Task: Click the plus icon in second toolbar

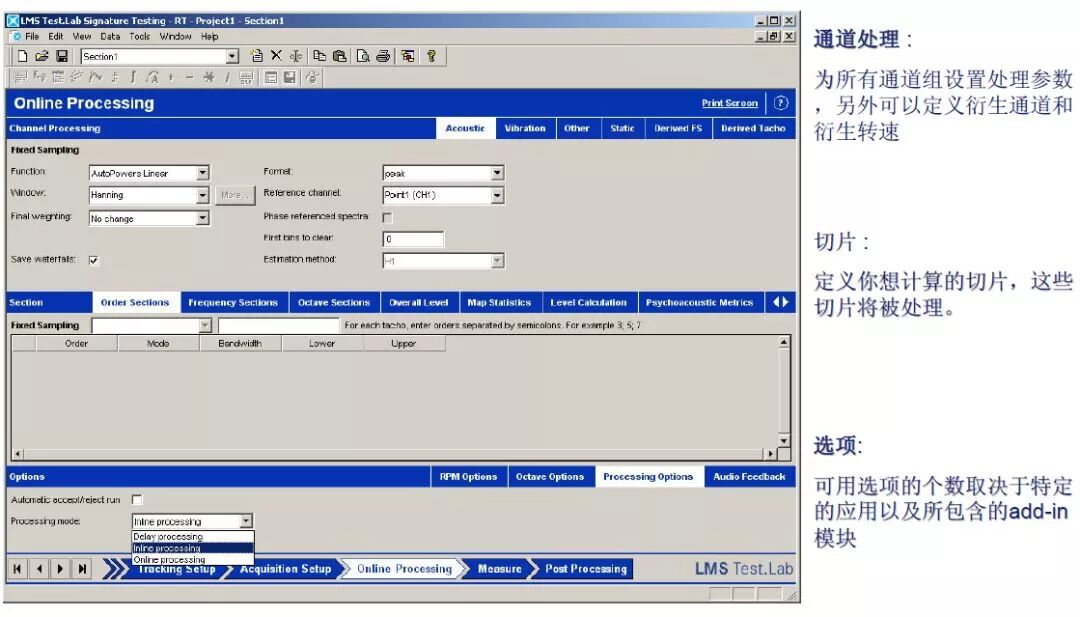Action: [x=171, y=77]
